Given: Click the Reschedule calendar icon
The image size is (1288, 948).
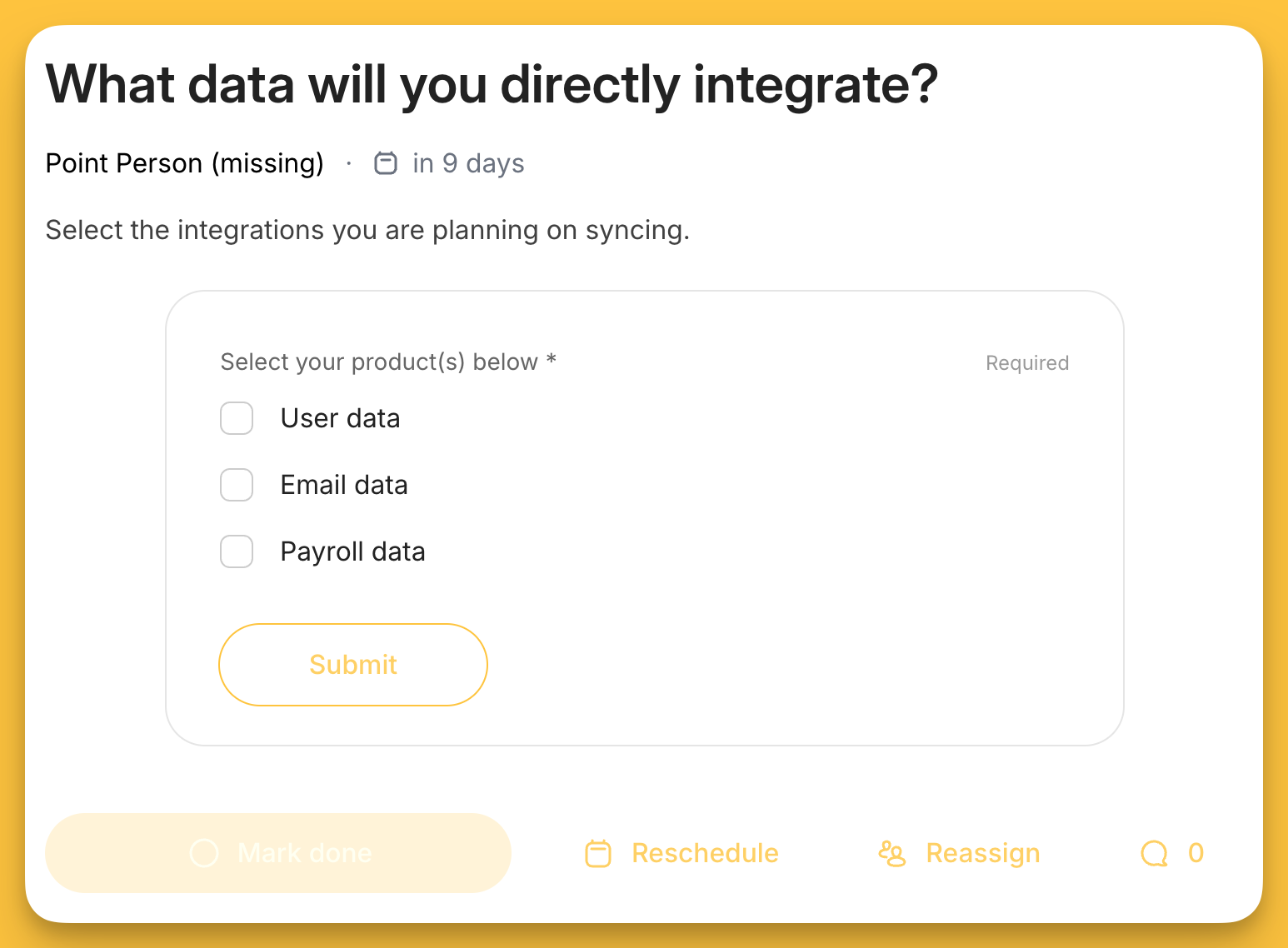Looking at the screenshot, I should tap(598, 853).
